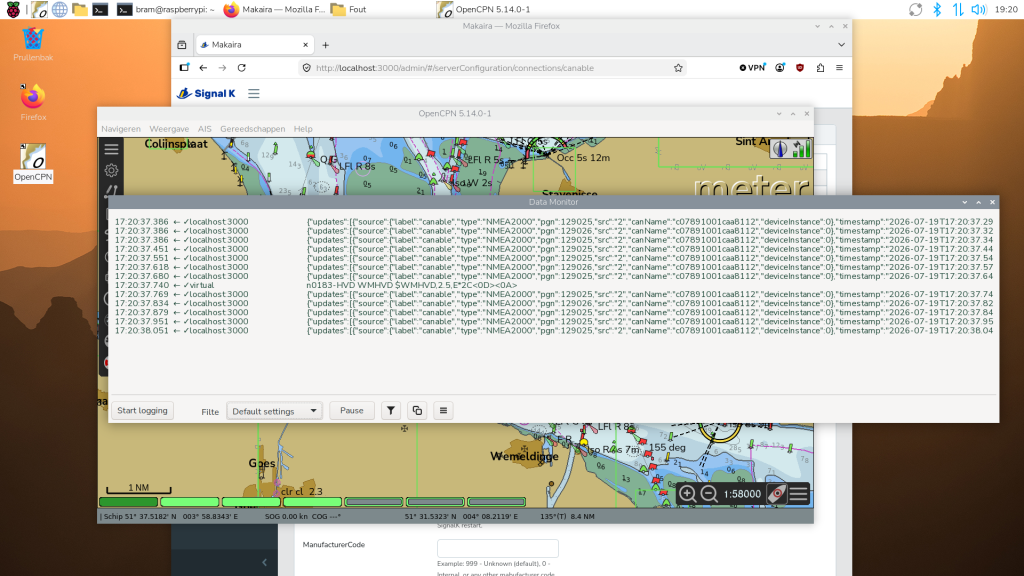The image size is (1024, 576).
Task: Open the chart canvas options menu
Action: click(x=799, y=494)
